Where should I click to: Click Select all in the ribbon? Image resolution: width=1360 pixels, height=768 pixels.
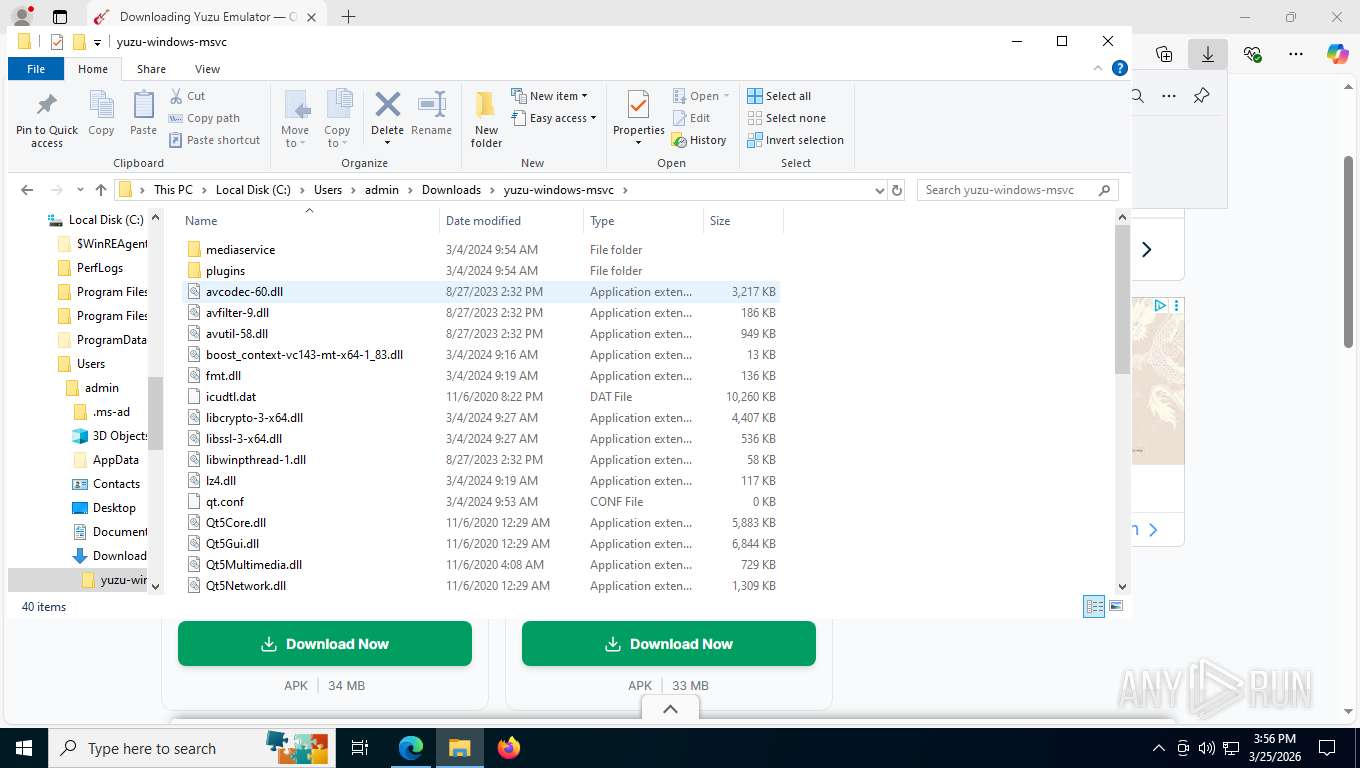tap(779, 96)
